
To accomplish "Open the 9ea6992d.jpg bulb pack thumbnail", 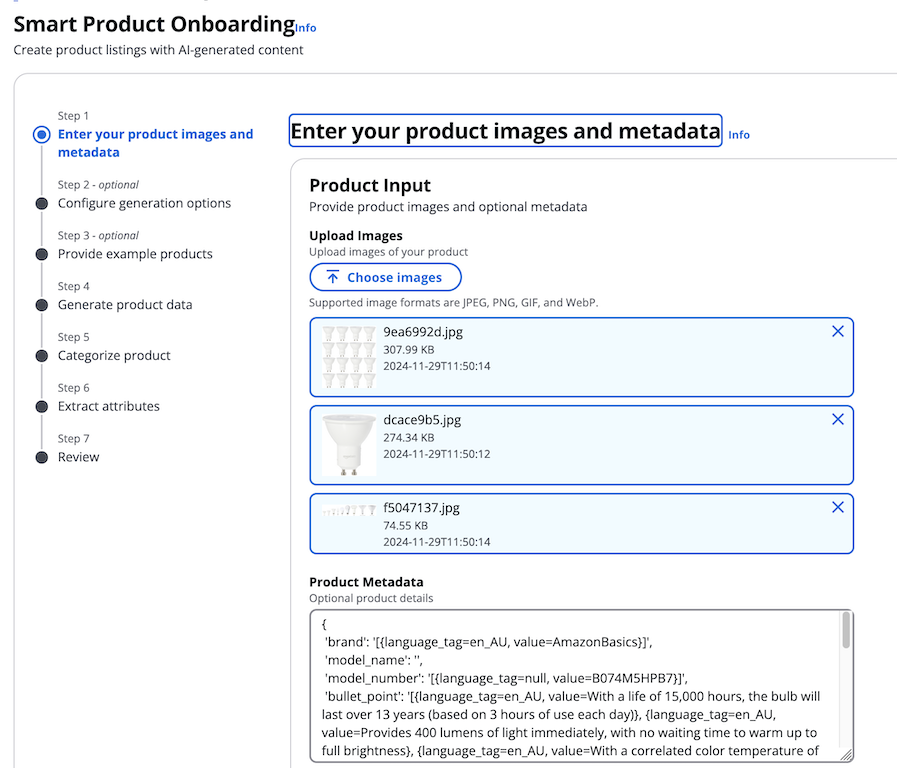I will tap(349, 357).
